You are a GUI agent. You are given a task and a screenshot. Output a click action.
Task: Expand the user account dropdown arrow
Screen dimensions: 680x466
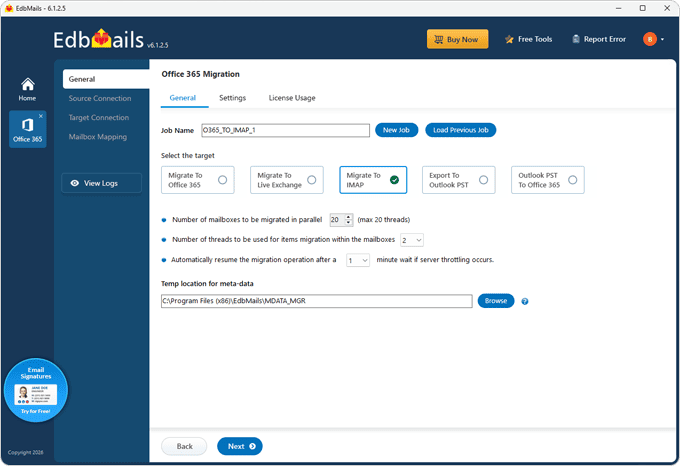click(x=663, y=39)
